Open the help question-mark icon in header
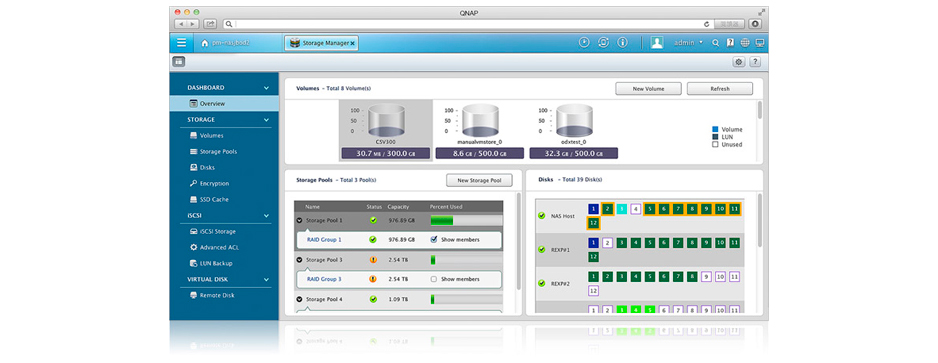Viewport: 938px width, 363px height. [x=730, y=43]
